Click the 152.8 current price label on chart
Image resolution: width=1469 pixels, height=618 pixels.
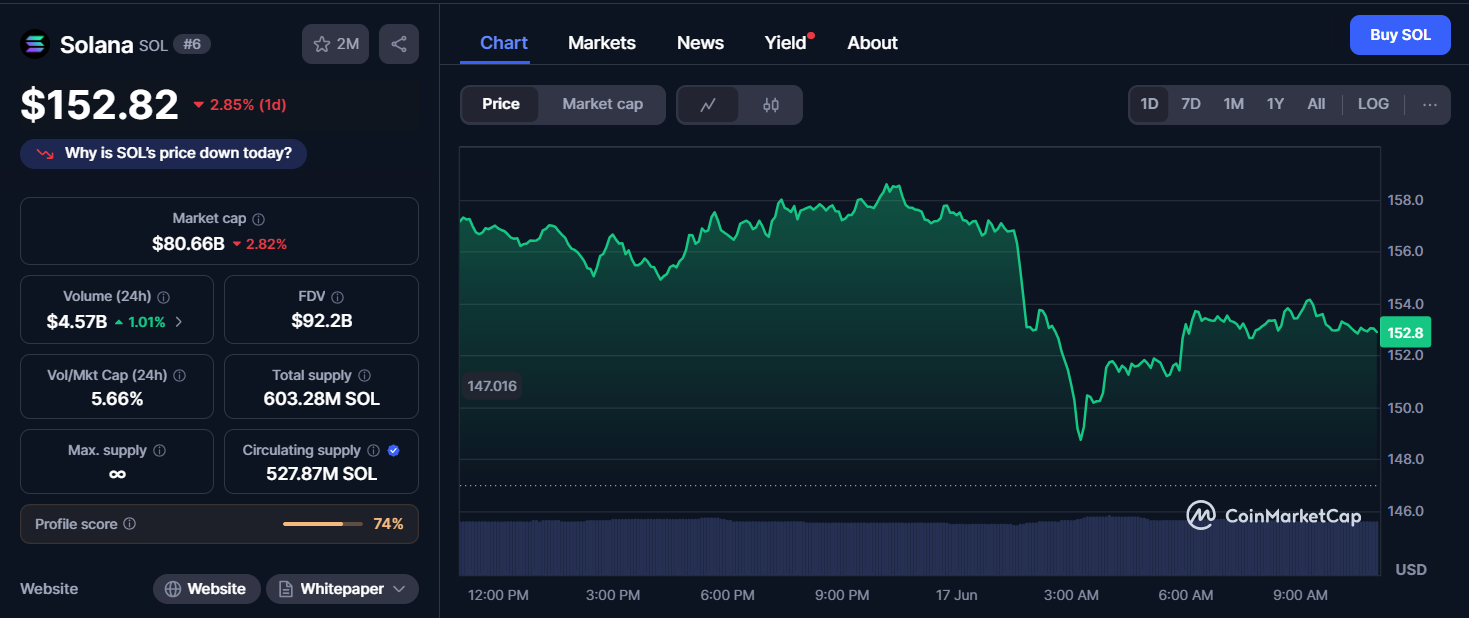(1405, 333)
